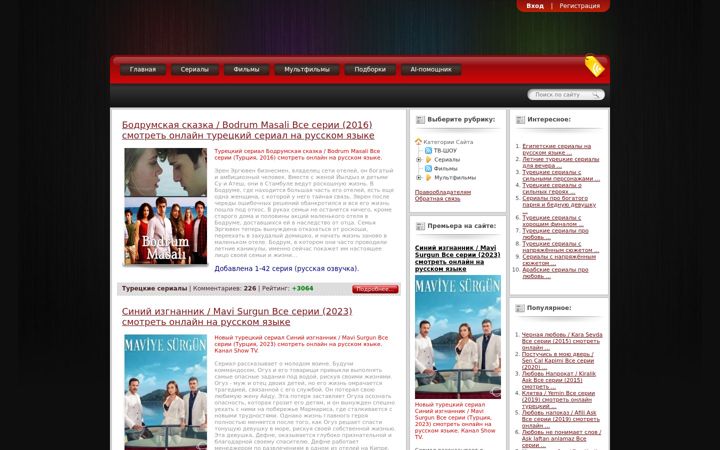Click 'Добавлена 1-42 серия (русская озвучка)' text
The width and height of the screenshot is (720, 450).
click(287, 269)
